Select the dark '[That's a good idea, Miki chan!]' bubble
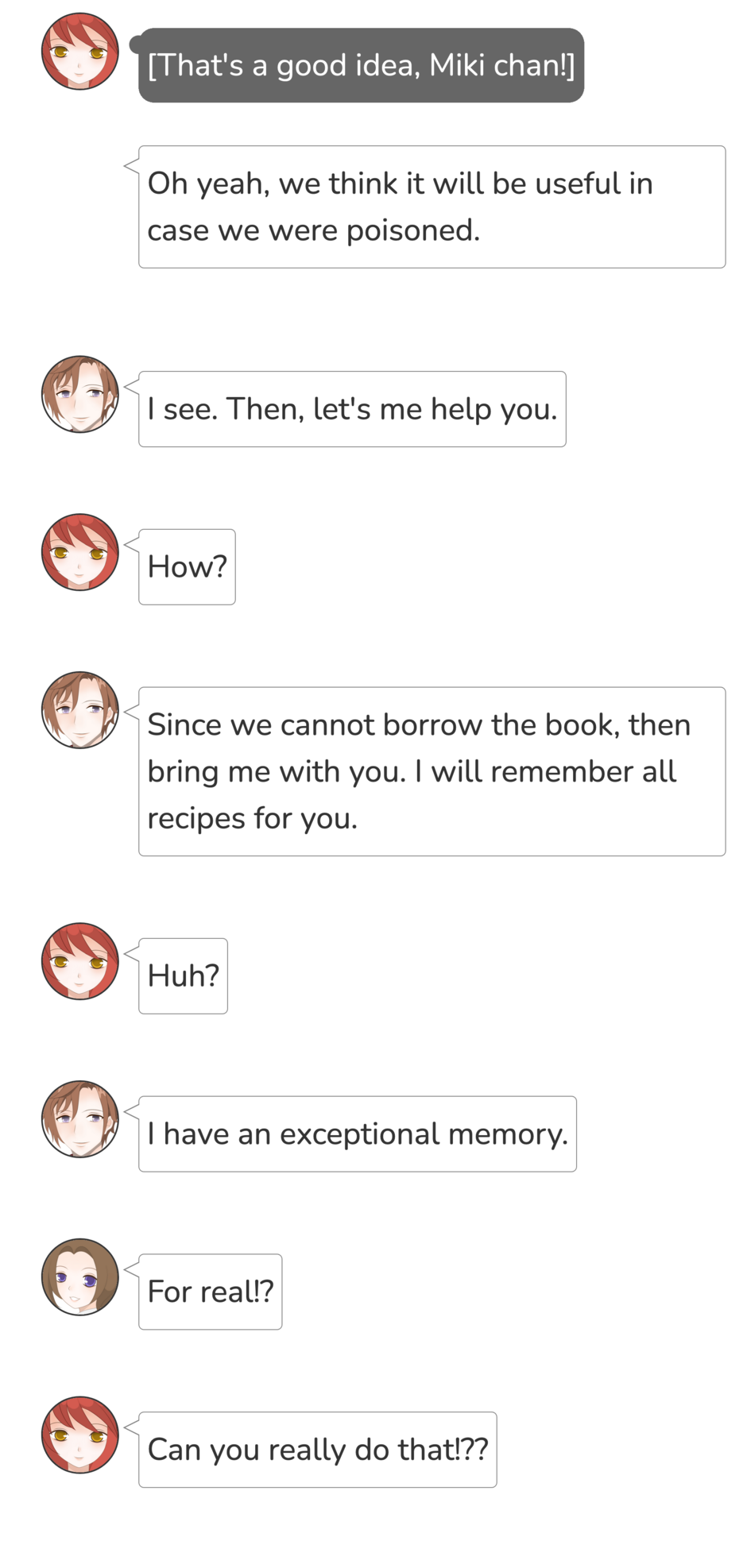Viewport: 747px width, 1568px height. coord(361,65)
